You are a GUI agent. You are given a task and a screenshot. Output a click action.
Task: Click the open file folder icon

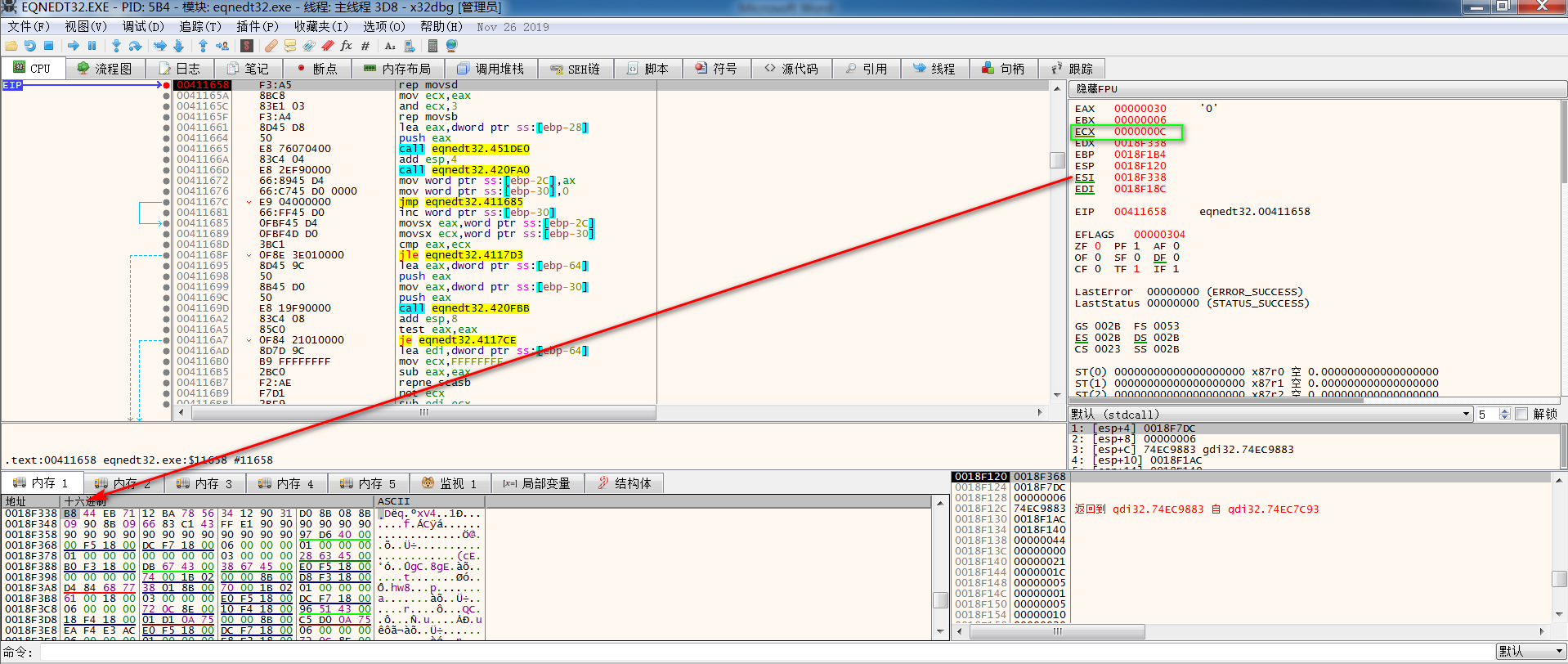(x=11, y=46)
